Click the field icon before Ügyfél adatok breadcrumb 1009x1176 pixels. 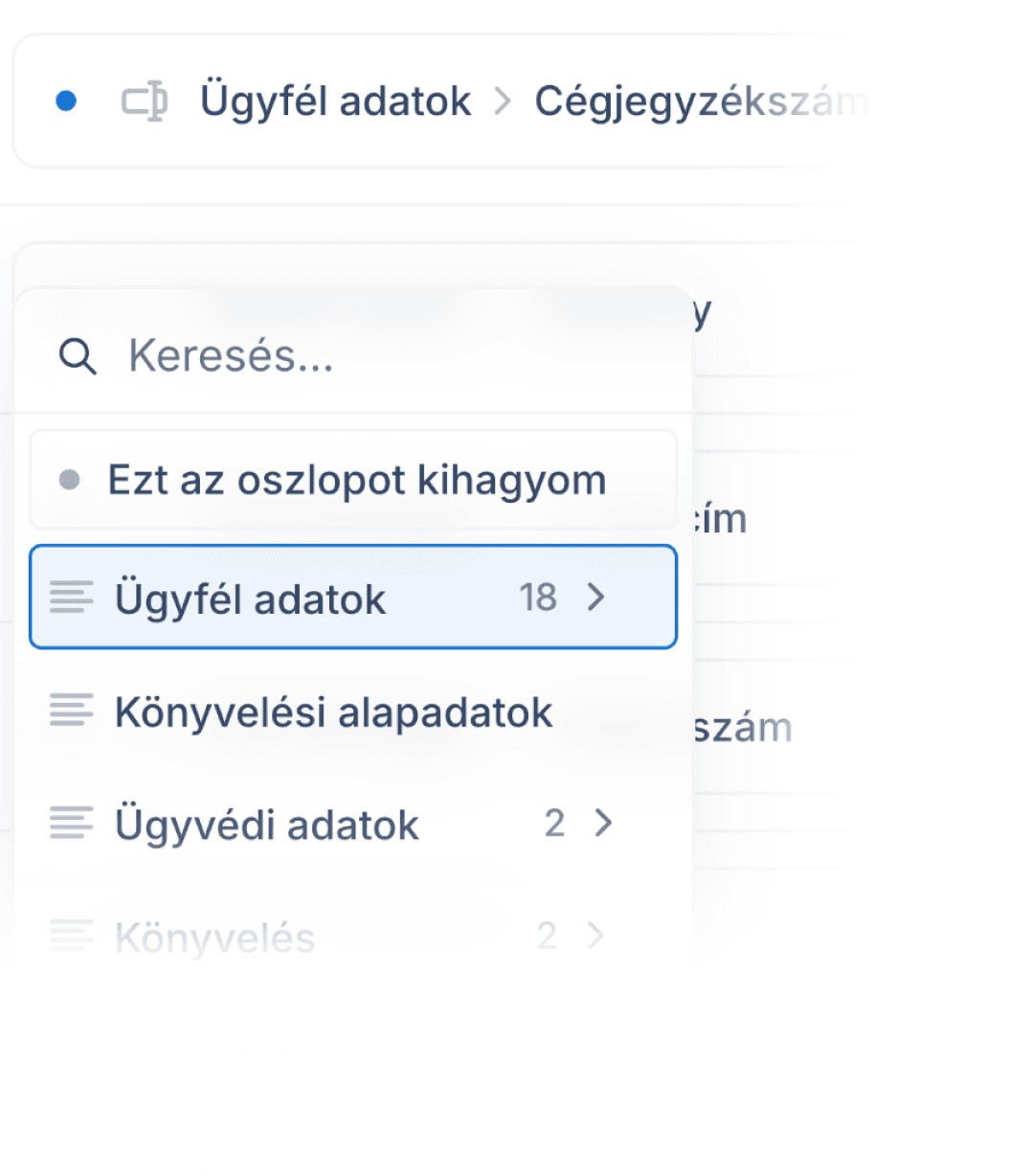point(145,102)
